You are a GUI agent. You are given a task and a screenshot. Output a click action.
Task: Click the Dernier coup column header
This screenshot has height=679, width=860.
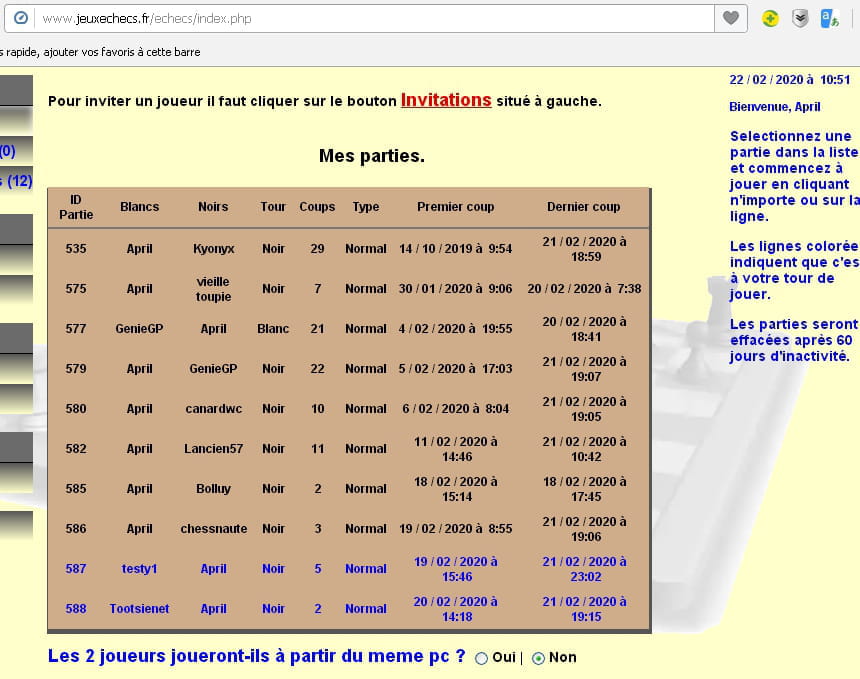pos(584,207)
